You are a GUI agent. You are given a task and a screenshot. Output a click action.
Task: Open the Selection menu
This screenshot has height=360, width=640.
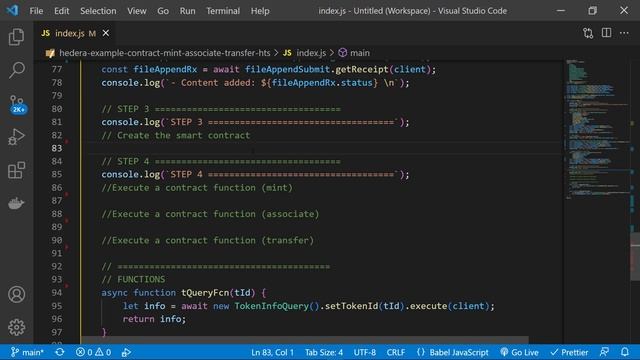tap(98, 11)
